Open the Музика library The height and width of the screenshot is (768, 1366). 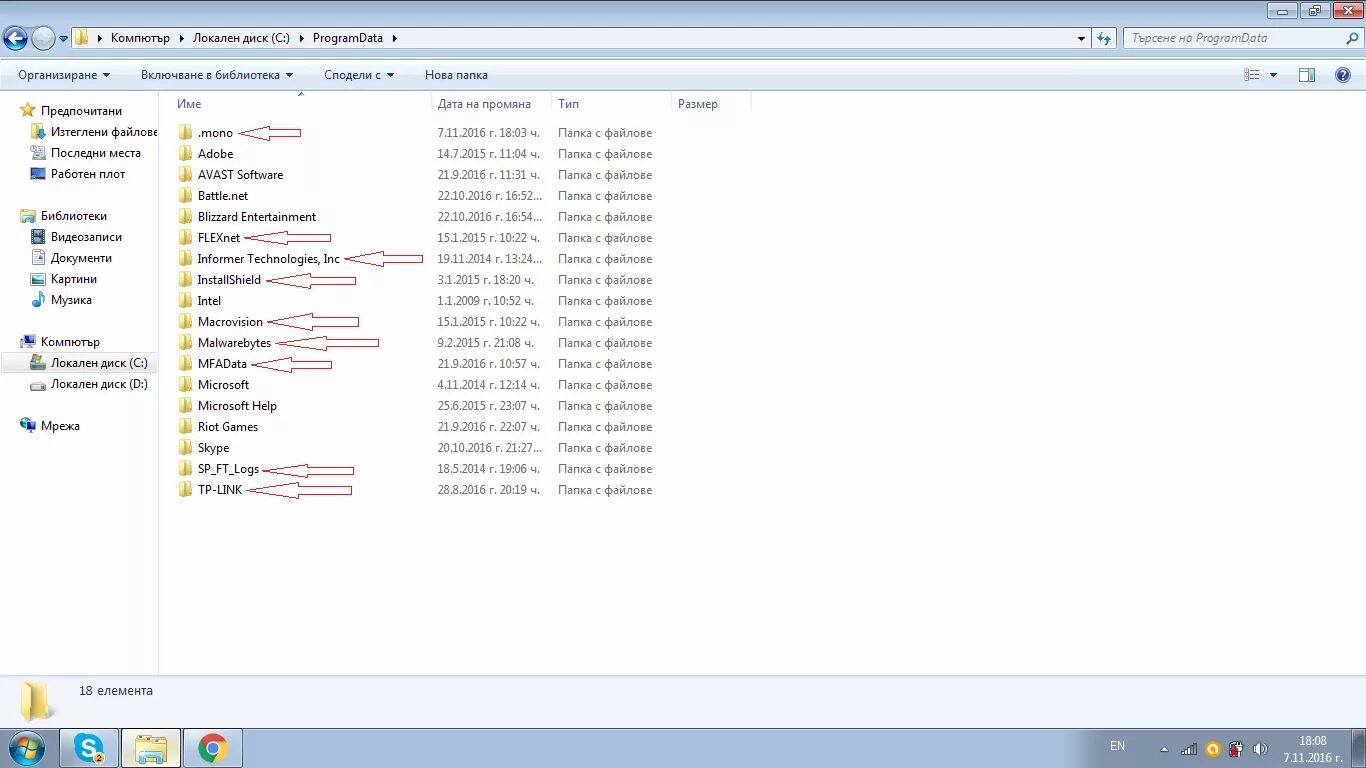click(x=71, y=300)
